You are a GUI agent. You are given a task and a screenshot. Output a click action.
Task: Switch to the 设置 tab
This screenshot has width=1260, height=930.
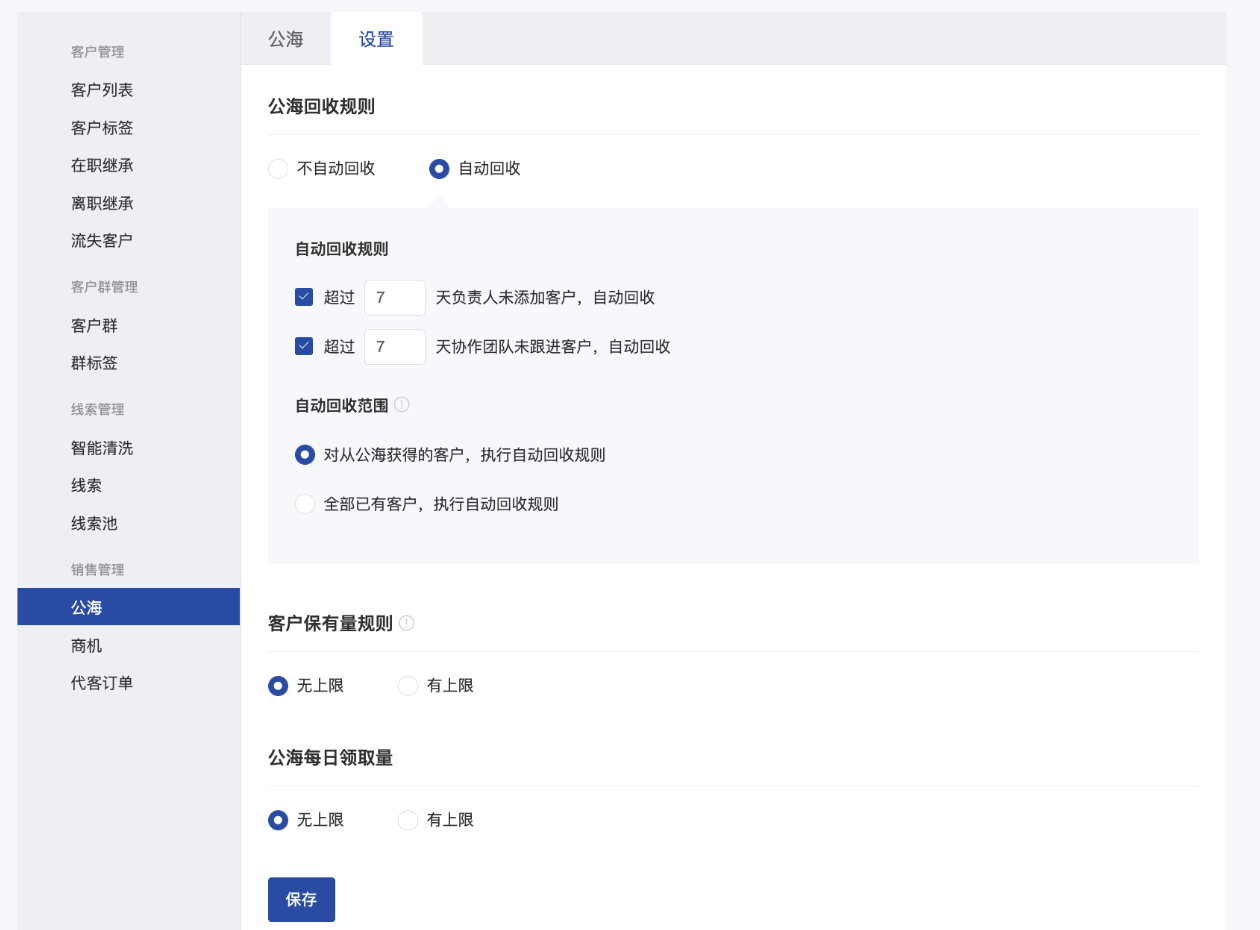click(x=377, y=39)
